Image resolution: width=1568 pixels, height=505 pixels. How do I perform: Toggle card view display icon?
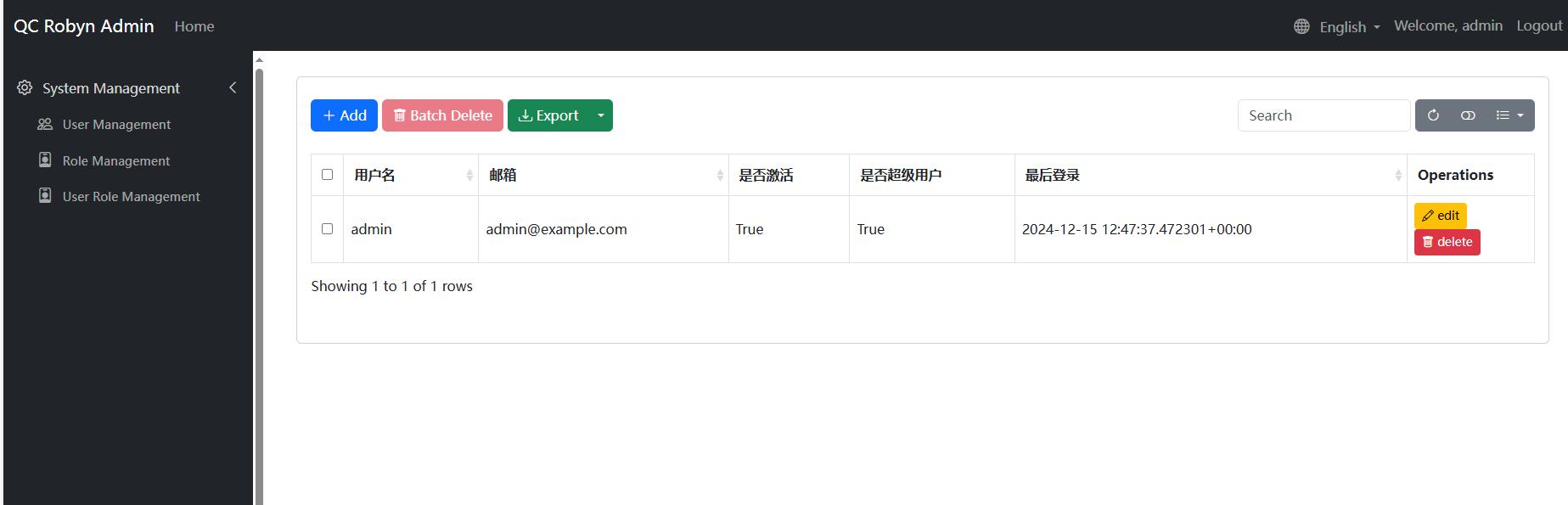pos(1468,115)
